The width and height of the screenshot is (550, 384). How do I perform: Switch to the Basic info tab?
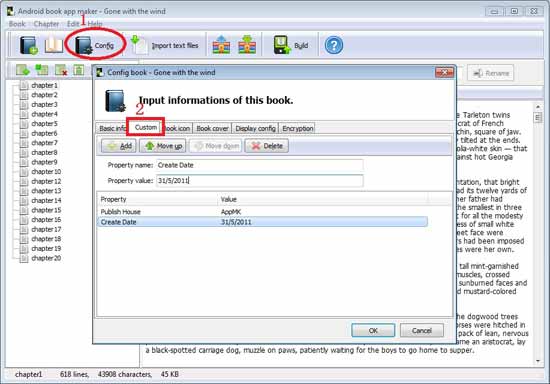[x=112, y=128]
